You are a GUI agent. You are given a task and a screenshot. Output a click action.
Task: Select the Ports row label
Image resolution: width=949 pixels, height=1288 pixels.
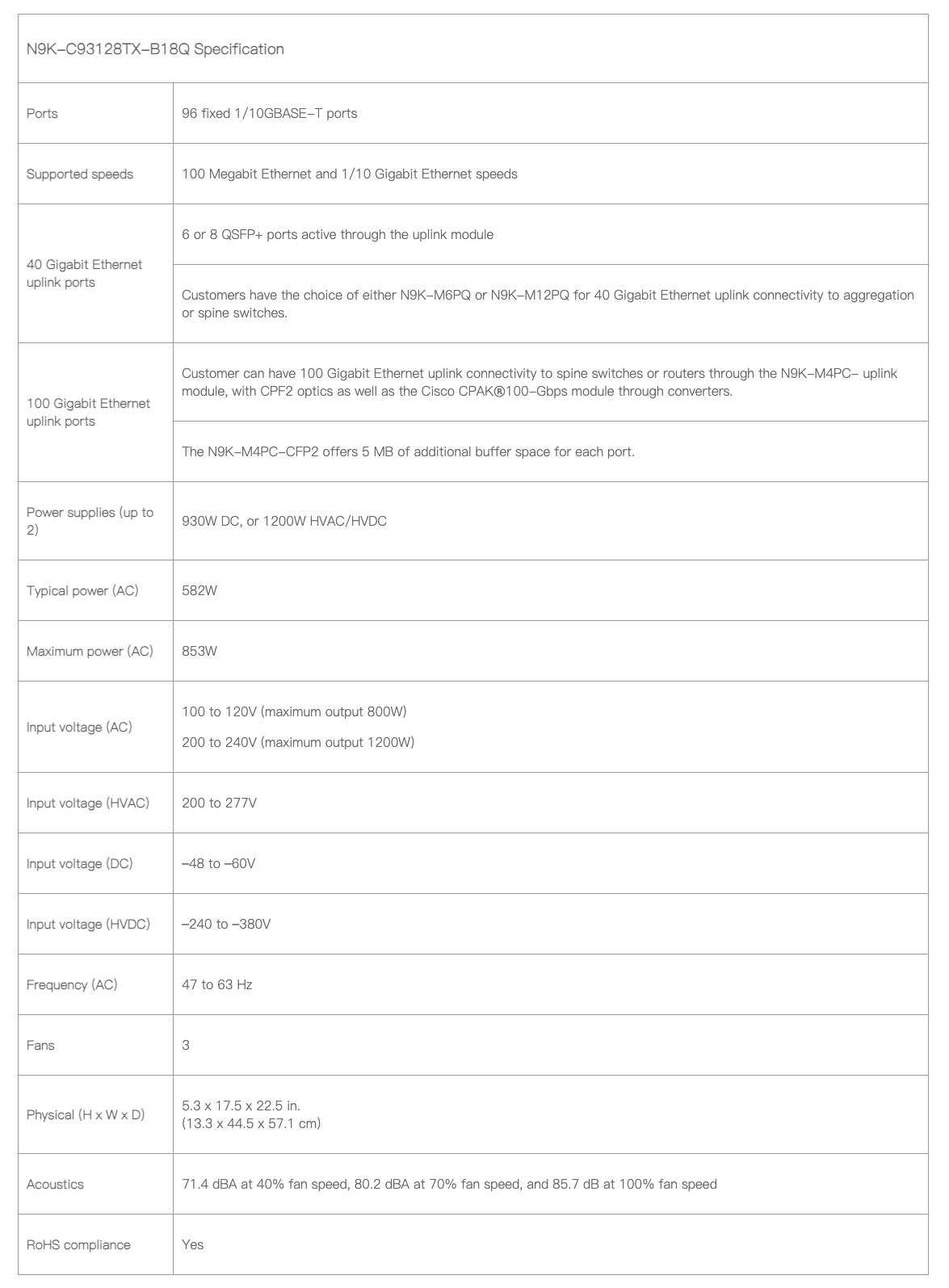[x=42, y=113]
